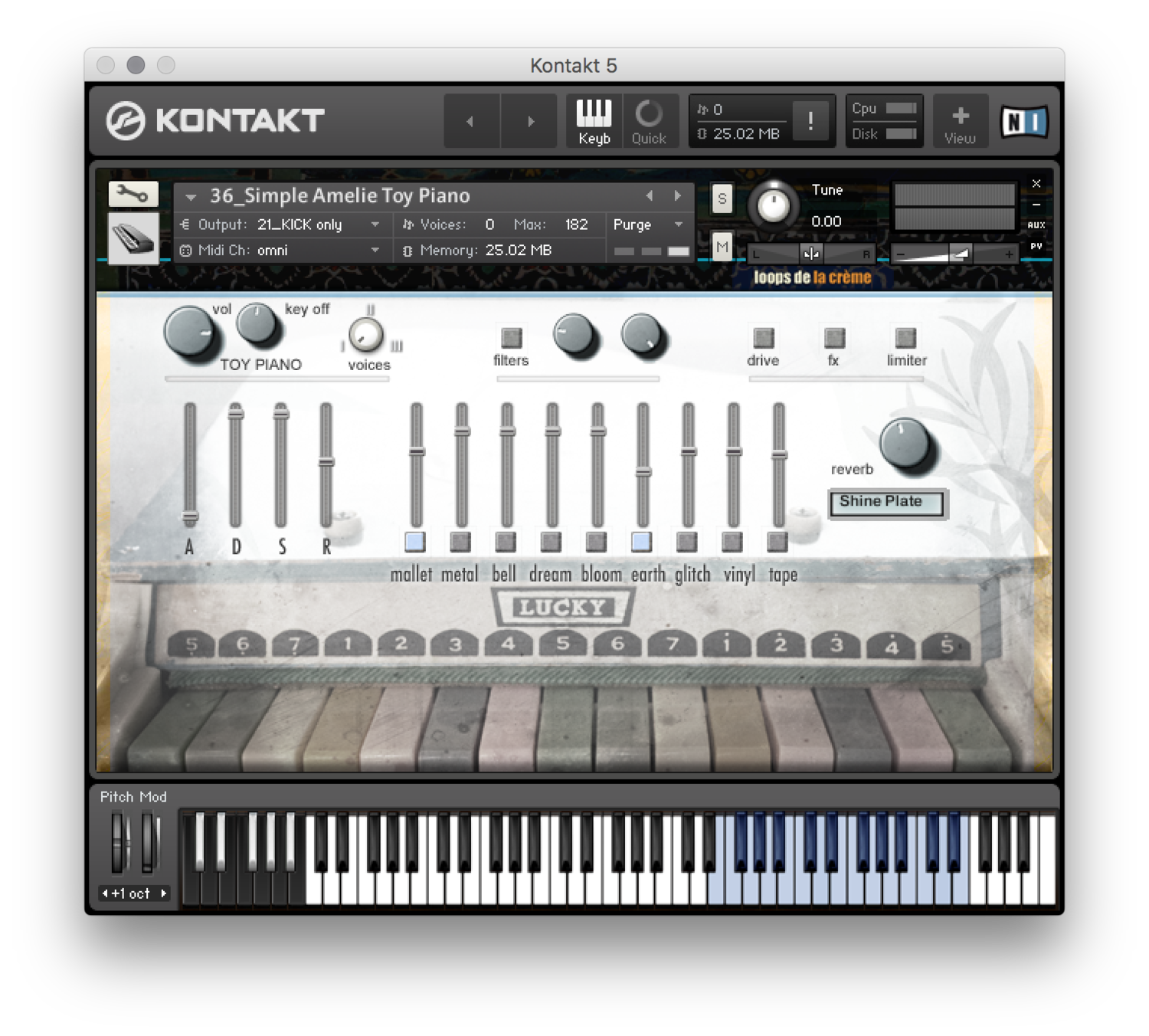Open the Shine Plate reverb selector
Viewport: 1149px width, 1036px height.
point(887,502)
